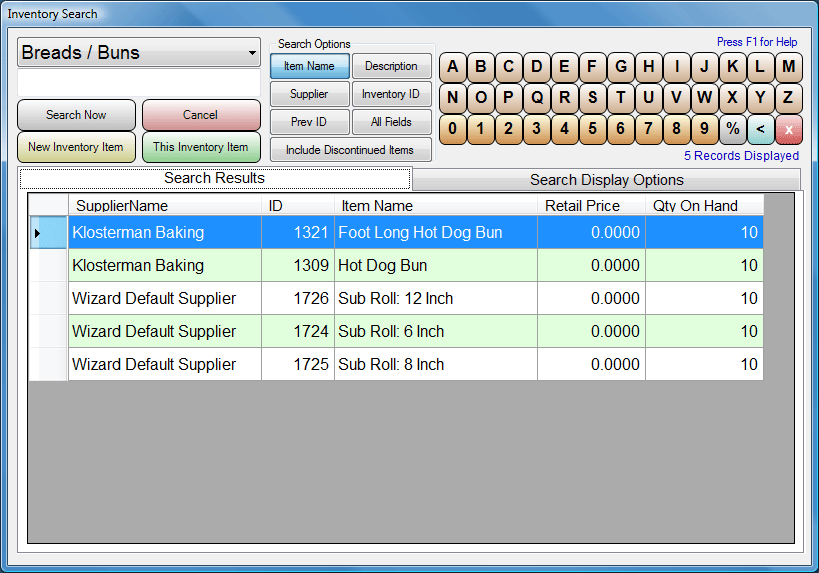Viewport: 819px width, 573px height.
Task: Toggle the Item Name search option
Action: [309, 66]
